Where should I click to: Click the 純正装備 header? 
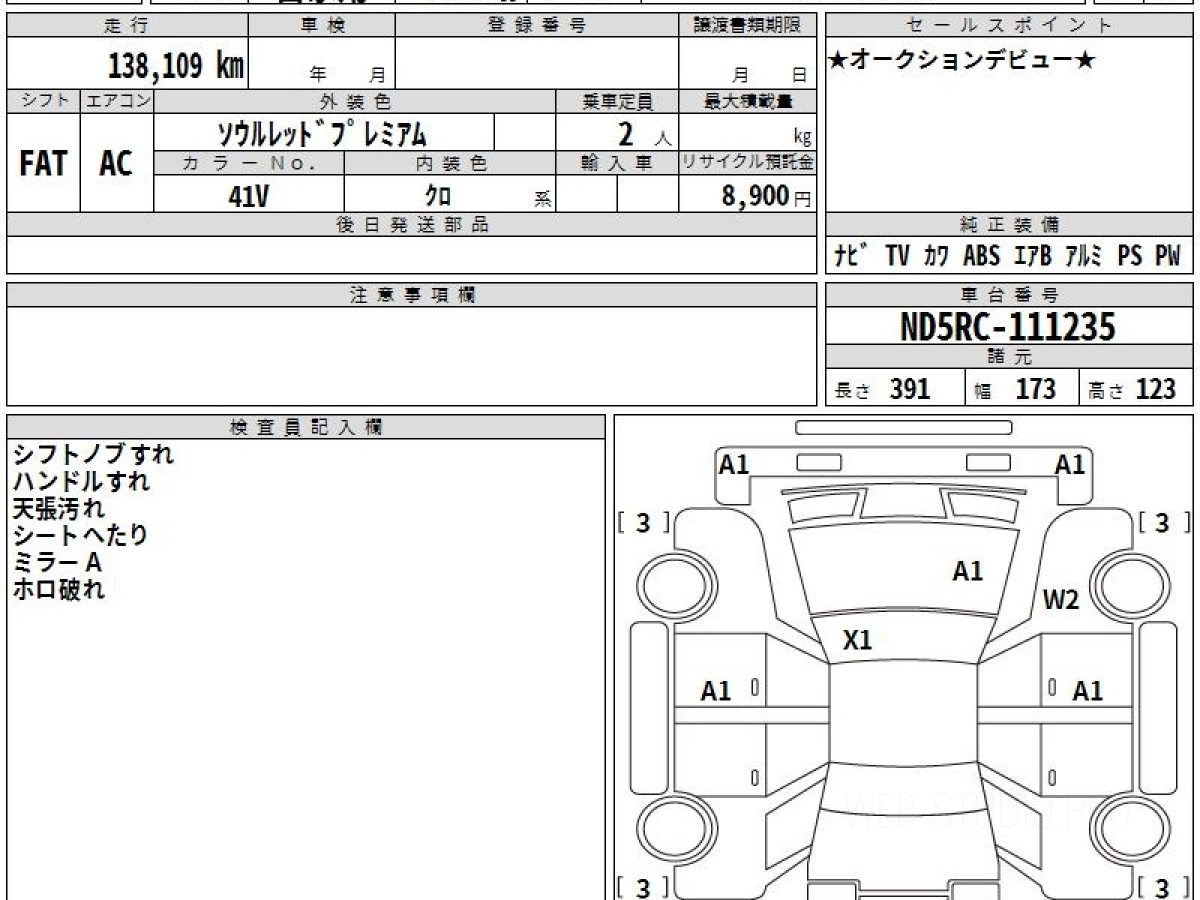point(1009,225)
